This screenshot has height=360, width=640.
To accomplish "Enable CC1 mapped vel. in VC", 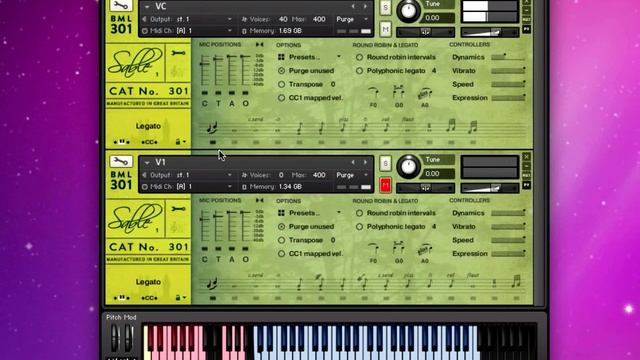I will 281,98.
